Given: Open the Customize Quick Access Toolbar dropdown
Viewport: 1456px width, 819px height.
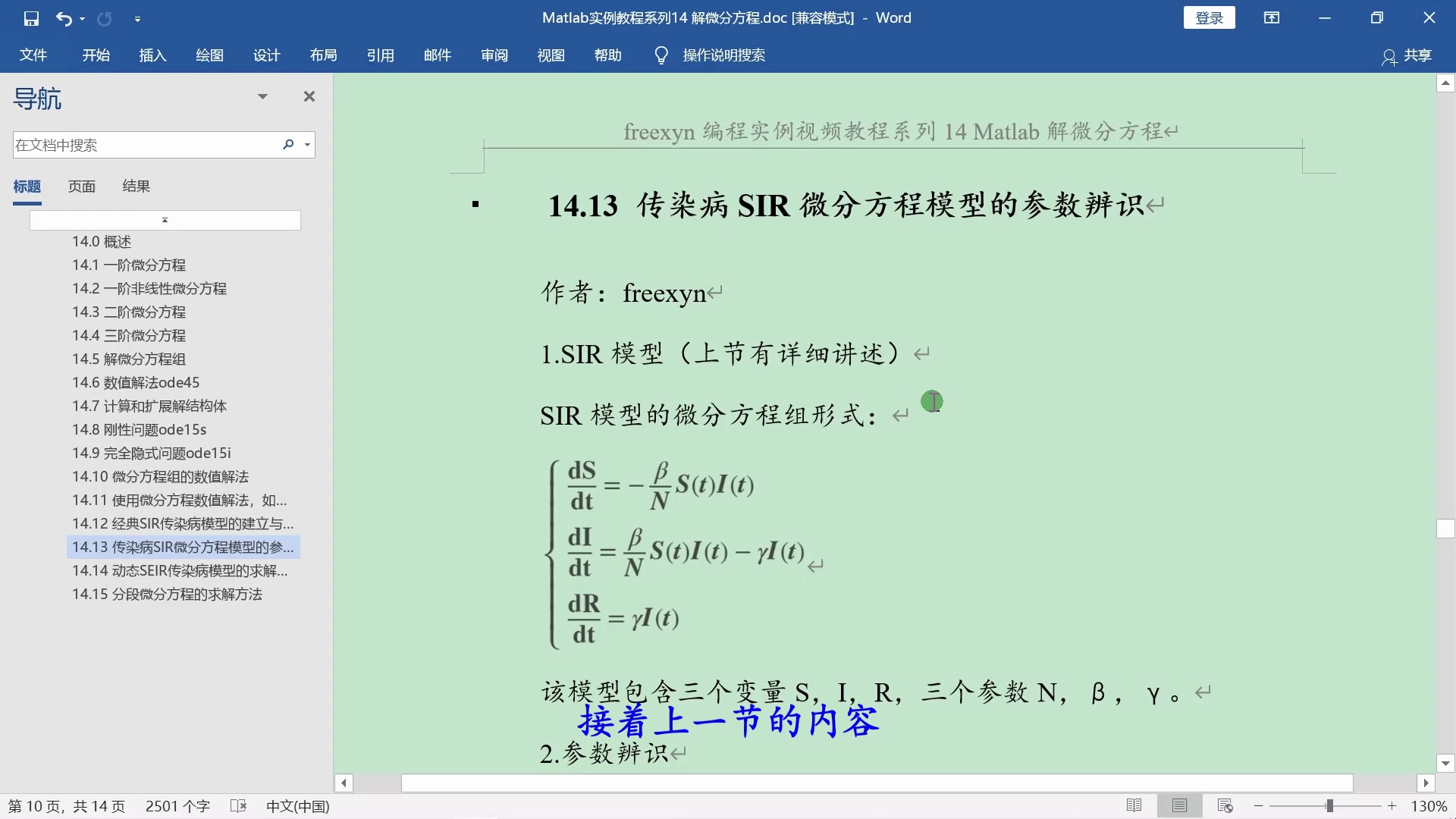Looking at the screenshot, I should coord(137,18).
